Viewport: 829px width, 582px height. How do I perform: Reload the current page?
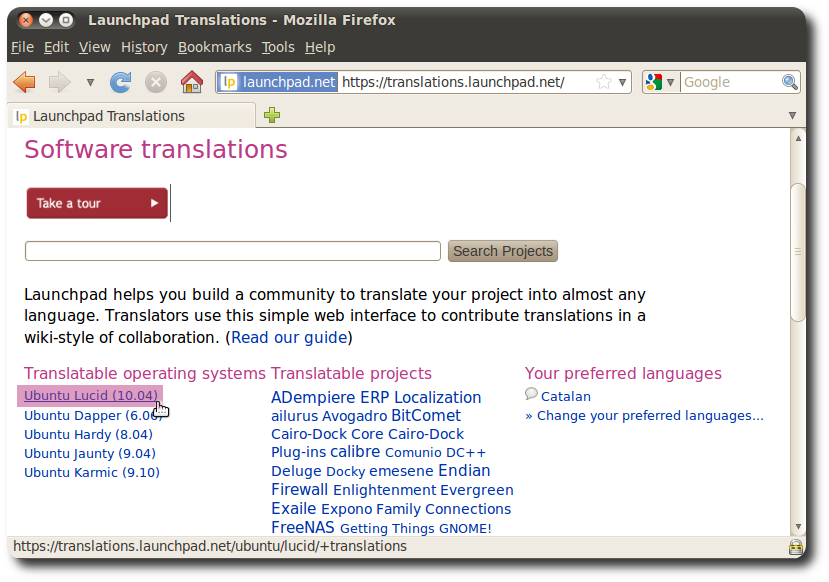(121, 82)
